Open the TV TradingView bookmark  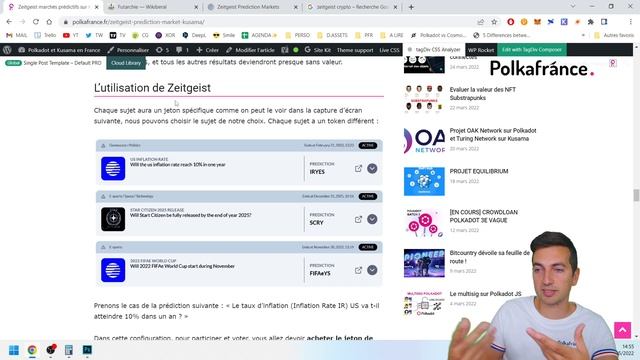(118, 36)
